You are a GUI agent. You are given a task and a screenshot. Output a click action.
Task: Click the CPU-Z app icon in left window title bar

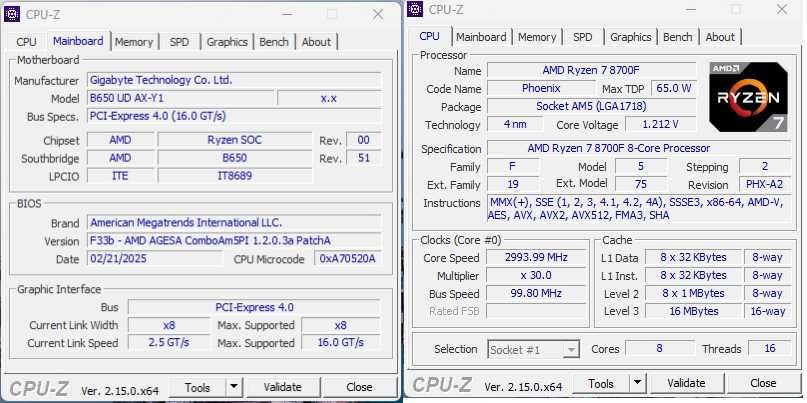pyautogui.click(x=12, y=14)
